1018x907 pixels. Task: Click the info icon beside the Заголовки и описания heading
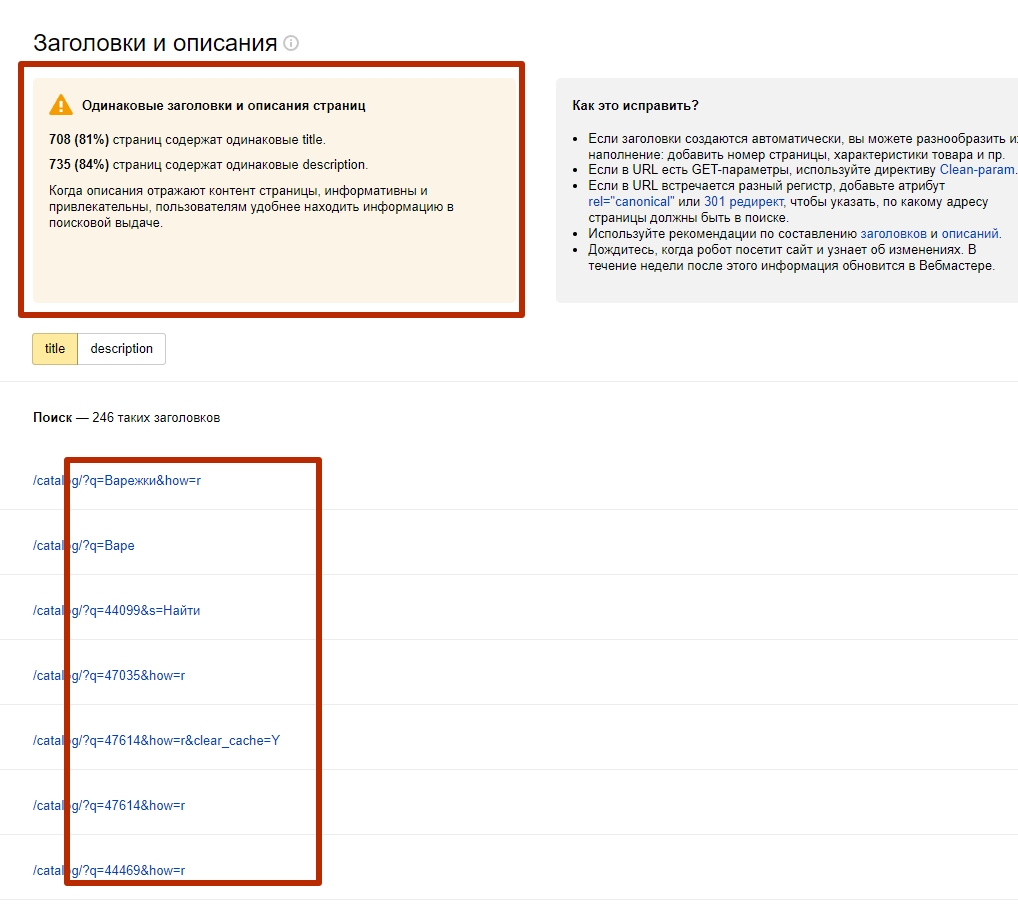click(291, 43)
